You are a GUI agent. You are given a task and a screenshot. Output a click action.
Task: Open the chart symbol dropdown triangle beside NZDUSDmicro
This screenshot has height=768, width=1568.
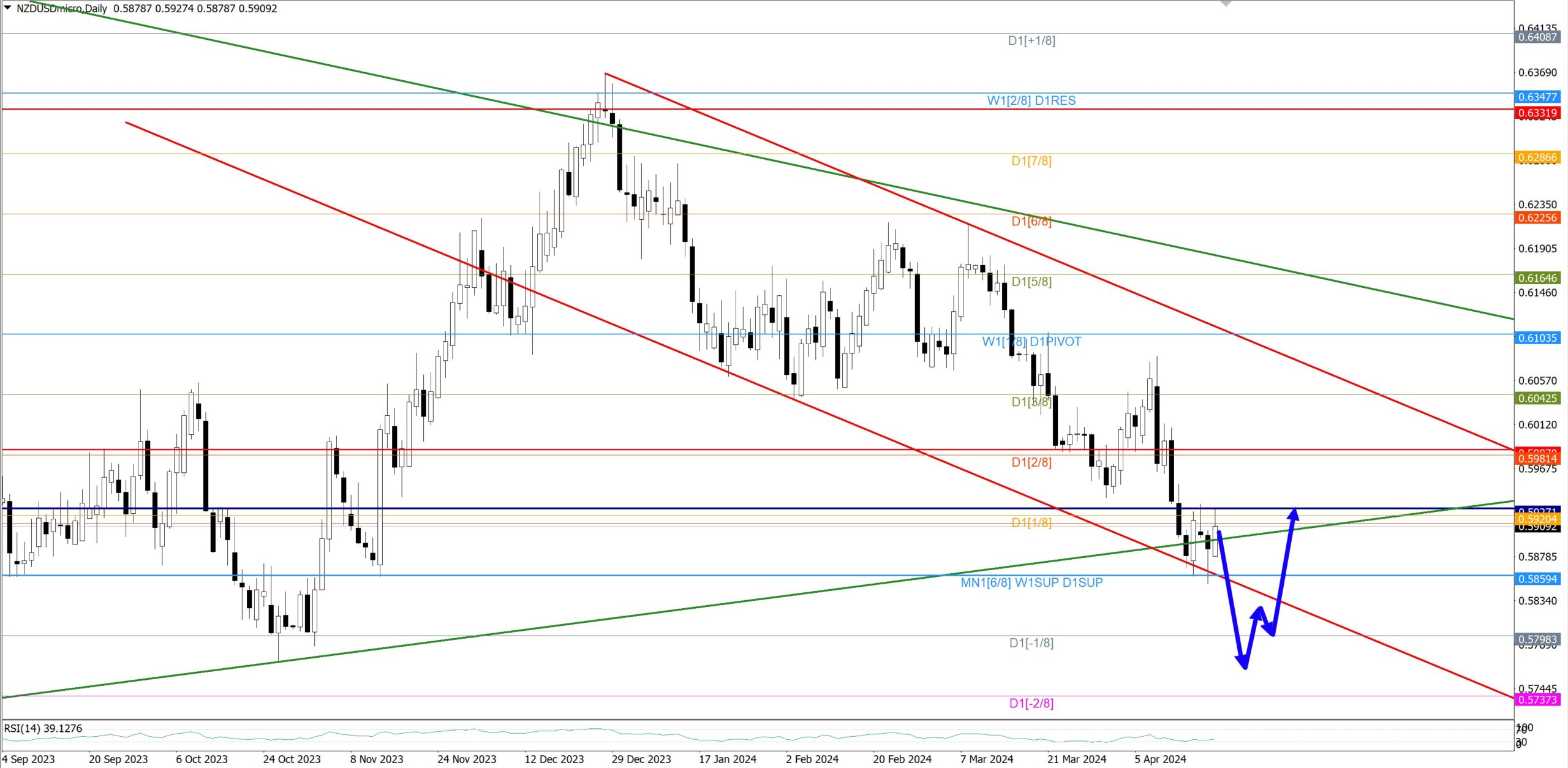7,8
